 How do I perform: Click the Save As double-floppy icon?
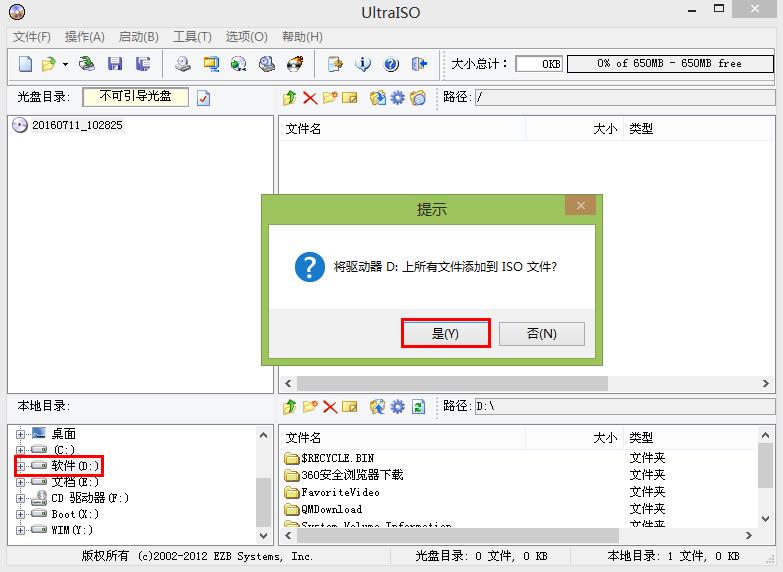click(143, 64)
